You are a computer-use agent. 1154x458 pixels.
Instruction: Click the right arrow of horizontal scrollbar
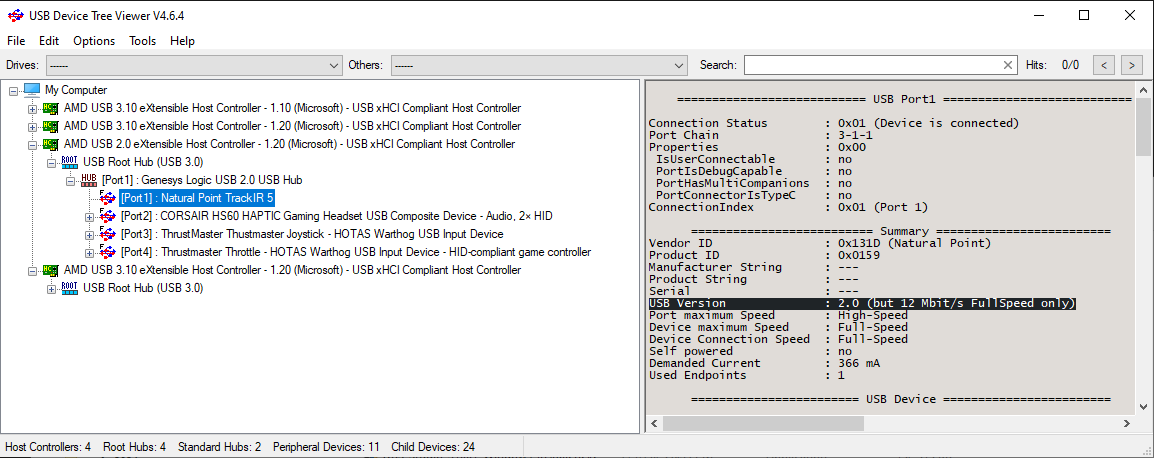[x=1128, y=423]
